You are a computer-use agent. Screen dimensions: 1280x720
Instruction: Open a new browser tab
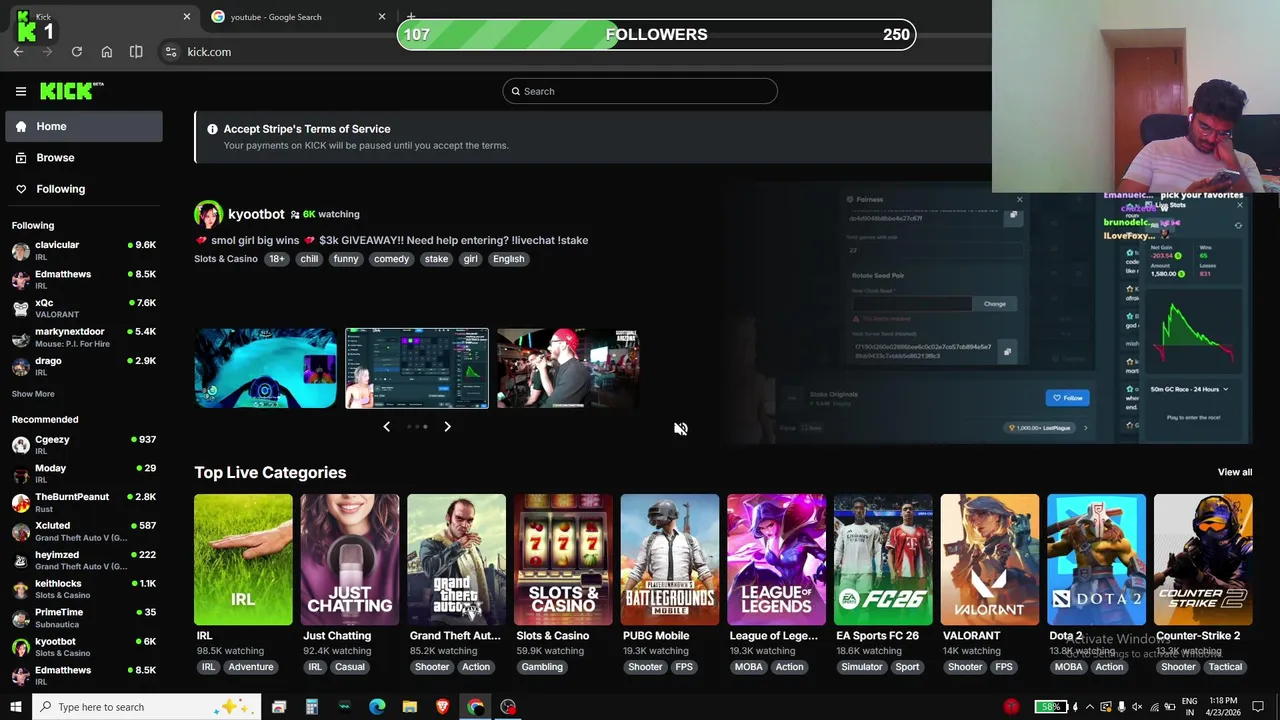[411, 17]
